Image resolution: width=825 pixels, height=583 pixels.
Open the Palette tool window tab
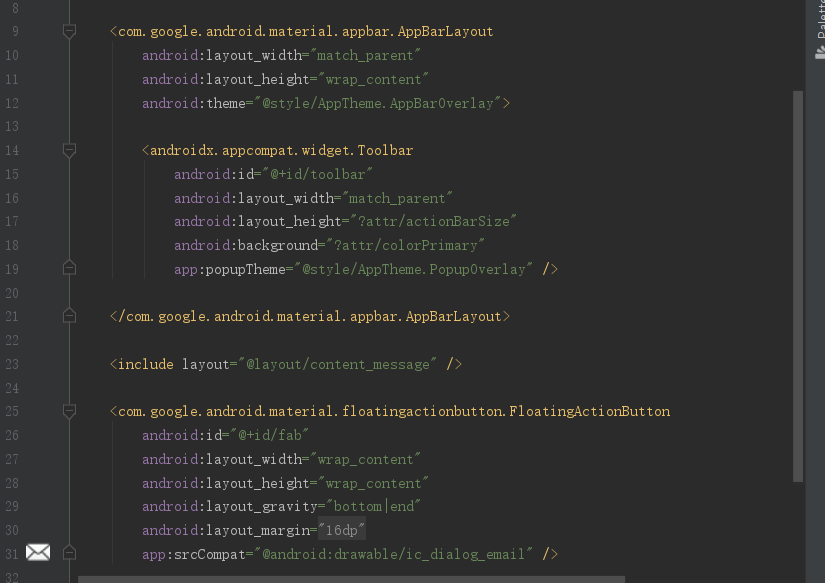pyautogui.click(x=820, y=29)
